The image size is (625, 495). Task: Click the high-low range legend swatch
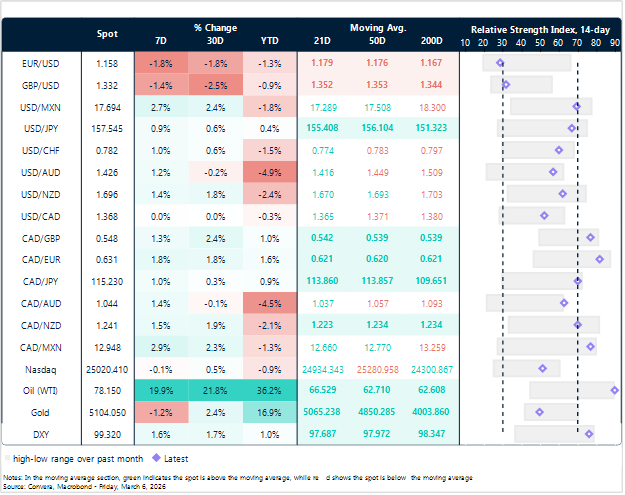click(13, 456)
